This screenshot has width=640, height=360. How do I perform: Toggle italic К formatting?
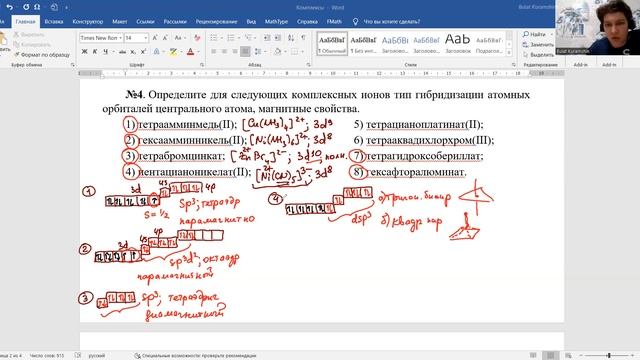tap(95, 52)
